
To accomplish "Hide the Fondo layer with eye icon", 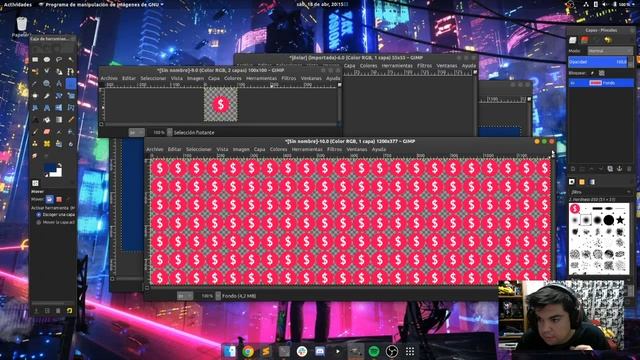I will 573,83.
